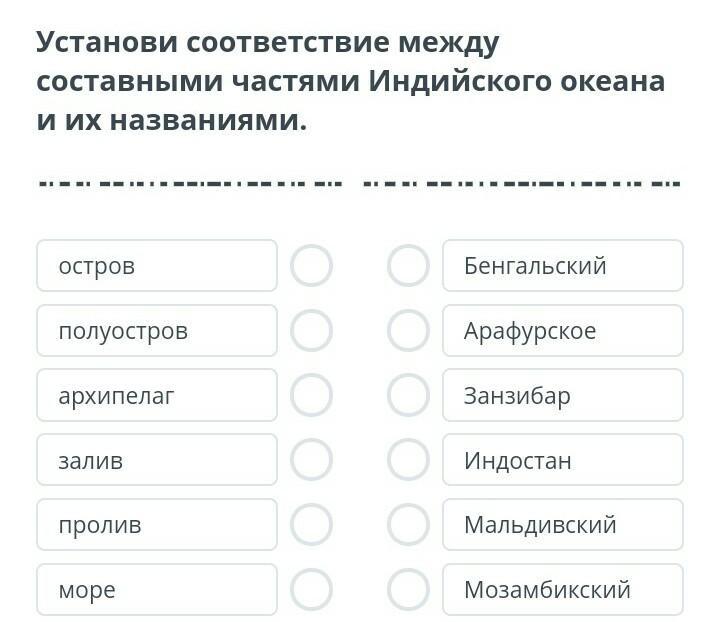720x622 pixels.
Task: Select the radio circle beside Мальдивский
Action: pos(408,525)
